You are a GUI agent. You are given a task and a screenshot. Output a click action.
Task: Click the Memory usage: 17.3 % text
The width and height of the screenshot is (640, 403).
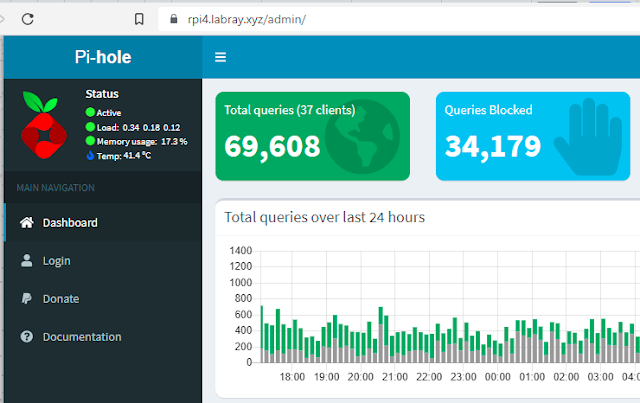click(142, 142)
